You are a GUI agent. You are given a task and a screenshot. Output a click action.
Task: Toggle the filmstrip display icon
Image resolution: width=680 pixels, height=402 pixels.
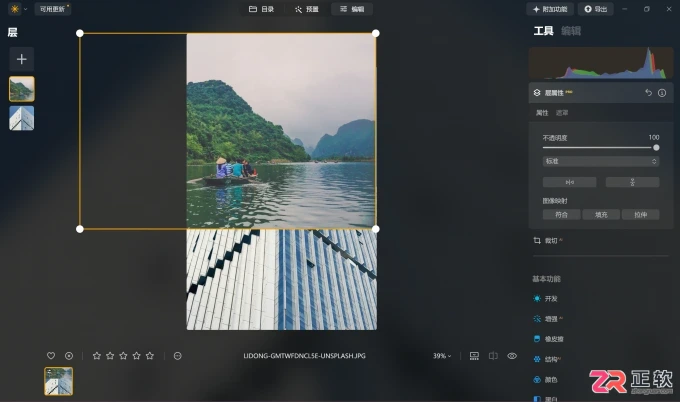pos(474,356)
